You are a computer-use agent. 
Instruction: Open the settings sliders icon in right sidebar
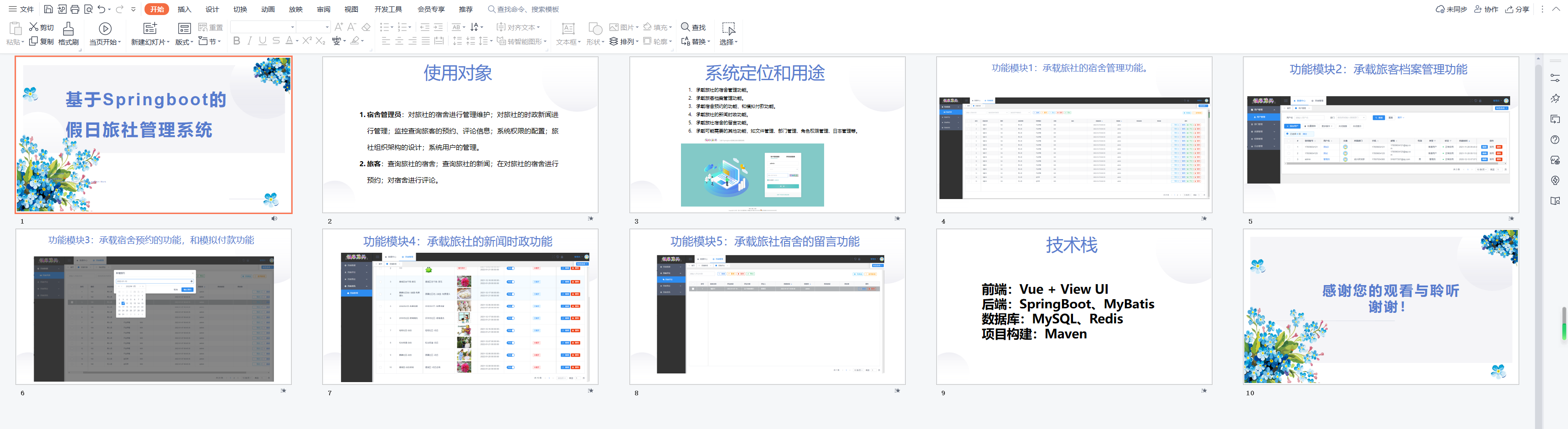coord(1555,77)
